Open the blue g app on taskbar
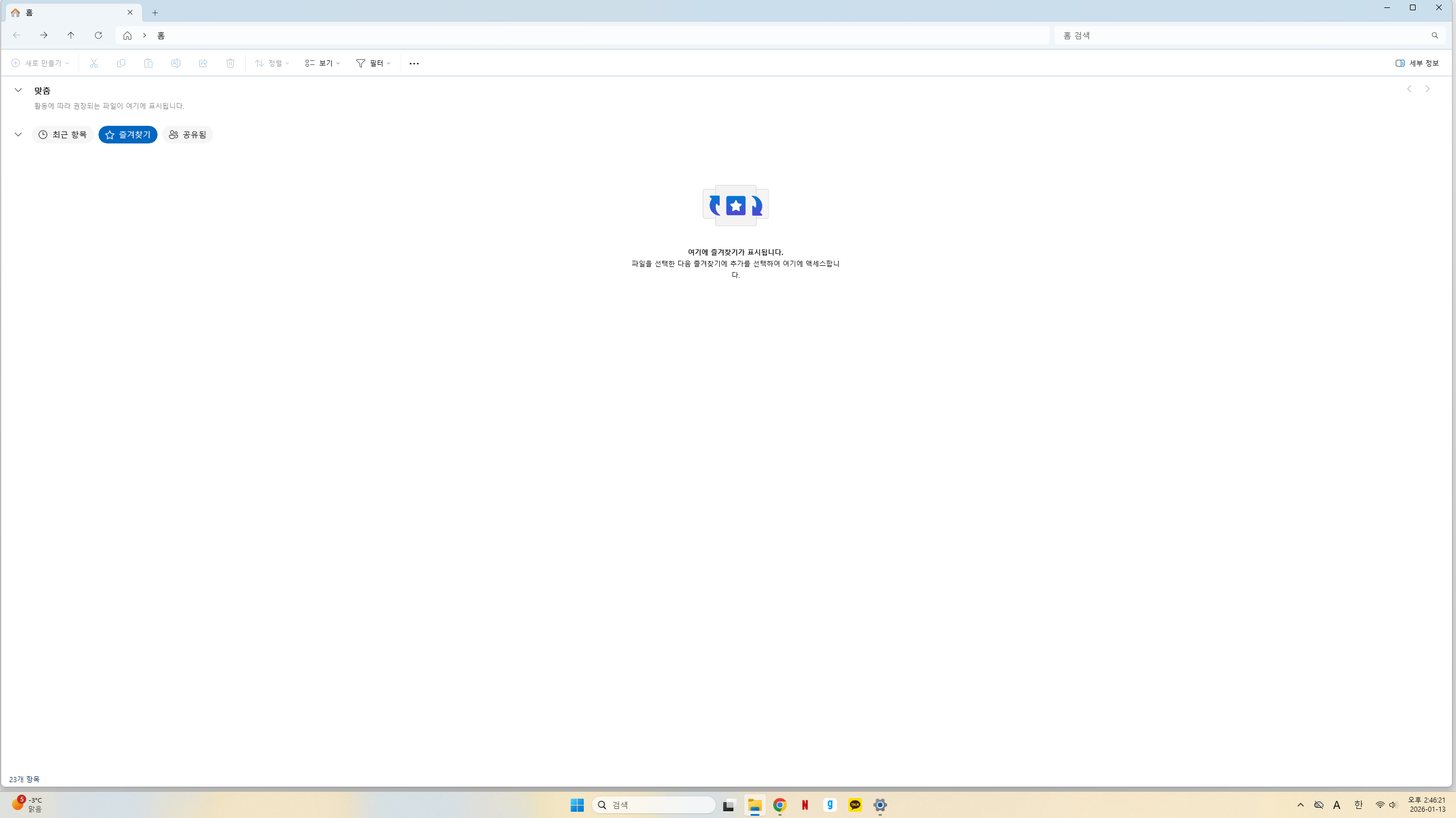This screenshot has height=818, width=1456. [830, 805]
